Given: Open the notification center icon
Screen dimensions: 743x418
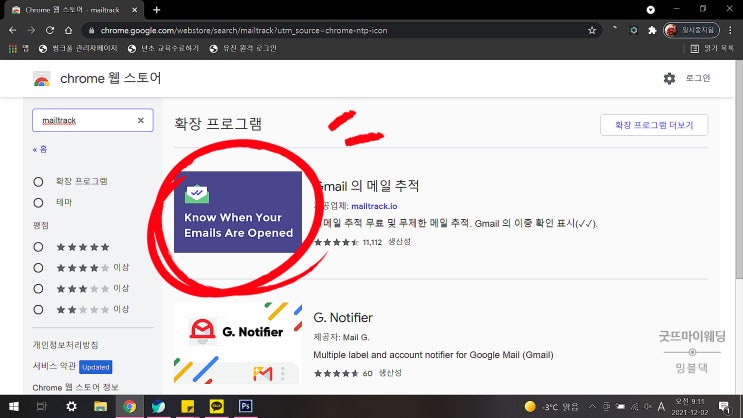Looking at the screenshot, I should (724, 406).
